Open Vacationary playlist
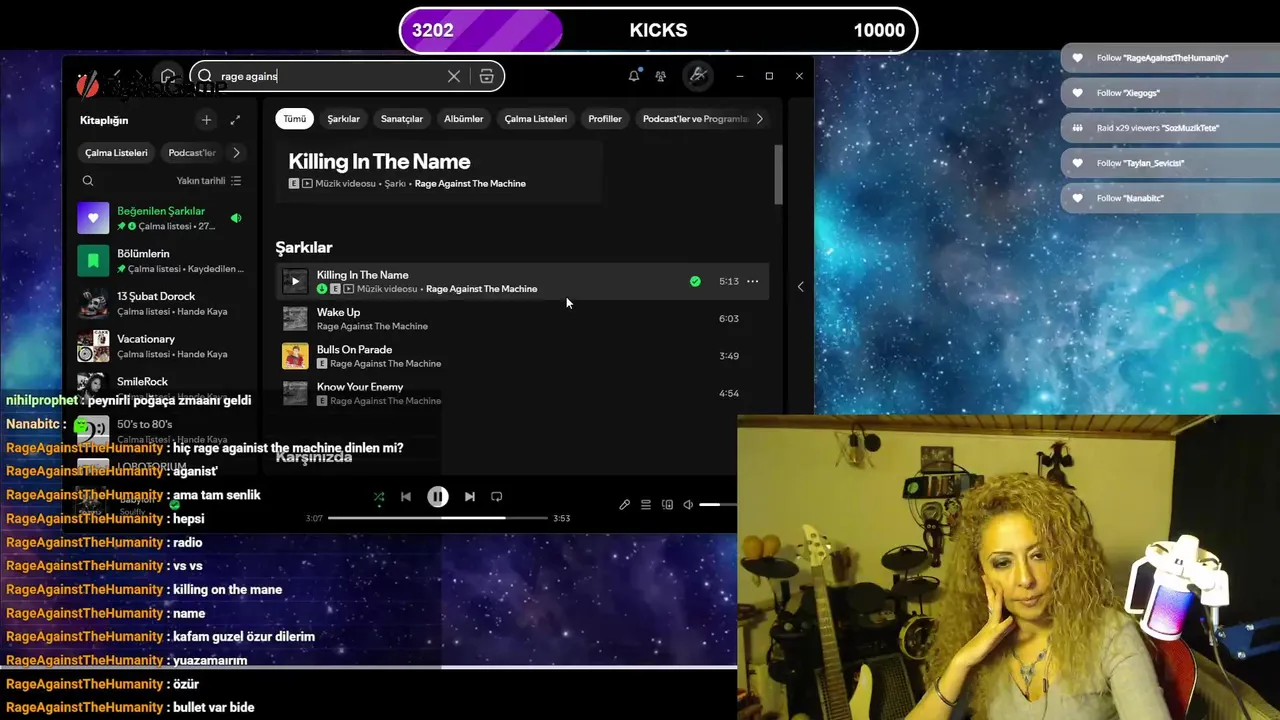The width and height of the screenshot is (1280, 720). 162,346
